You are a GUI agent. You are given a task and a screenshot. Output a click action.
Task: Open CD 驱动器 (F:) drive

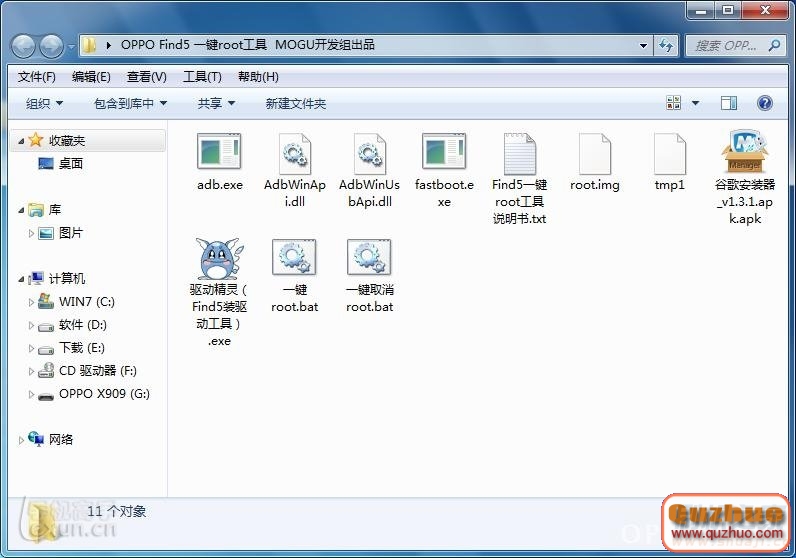point(97,371)
